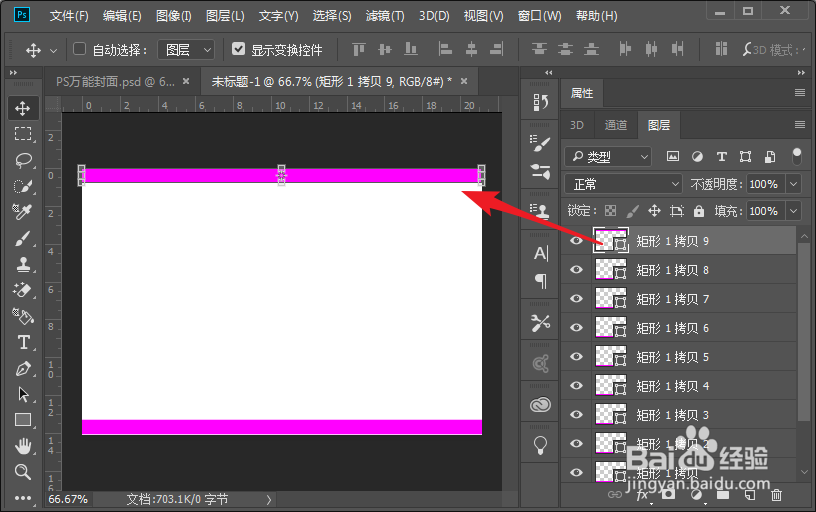Hide layer 矩形 1 拷贝 9
This screenshot has height=512, width=816.
click(576, 241)
